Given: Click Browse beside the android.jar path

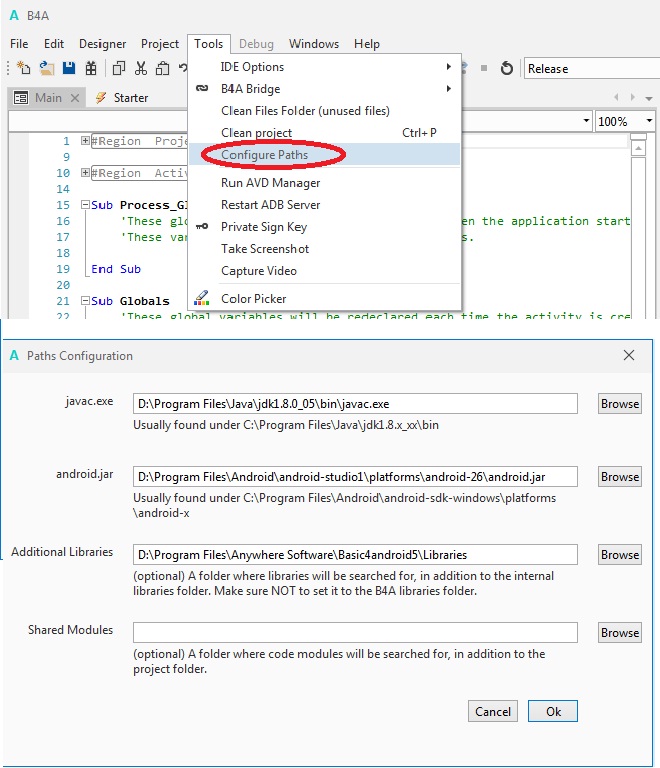Looking at the screenshot, I should (x=619, y=476).
